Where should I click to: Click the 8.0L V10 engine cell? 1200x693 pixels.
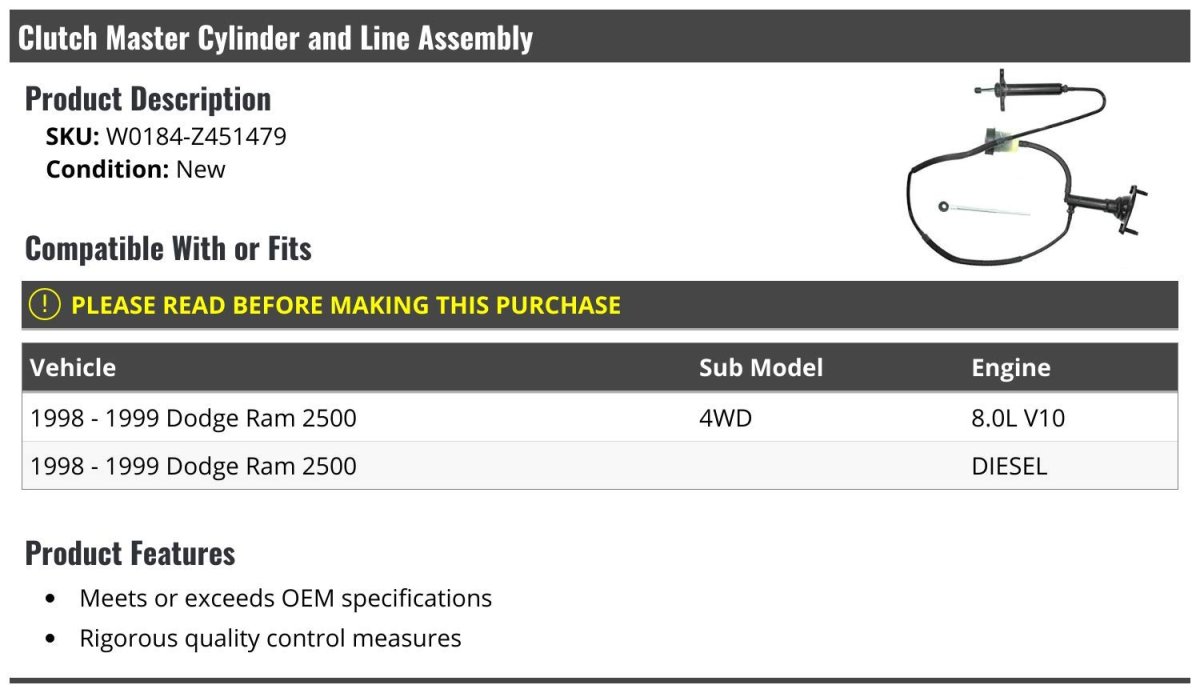pyautogui.click(x=1018, y=418)
